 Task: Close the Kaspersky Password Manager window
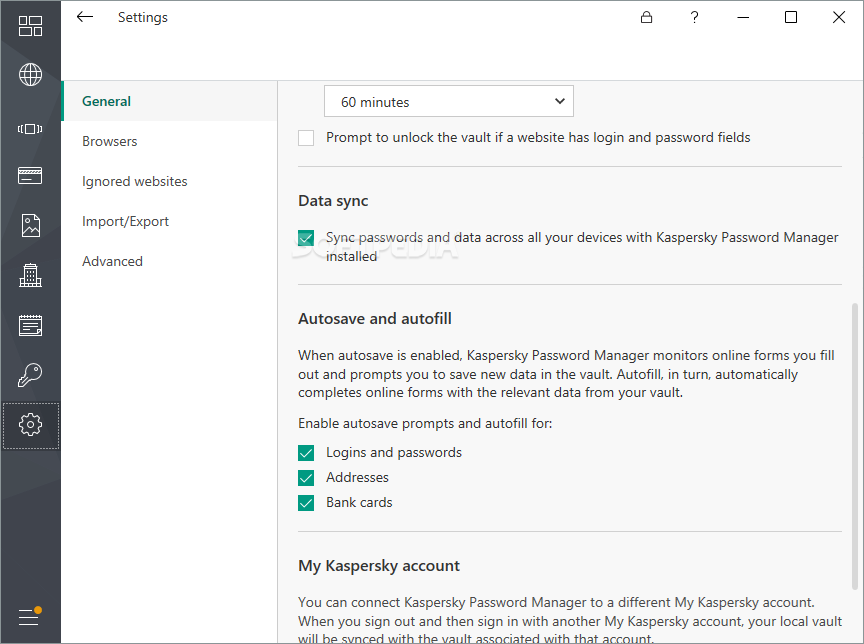click(x=839, y=18)
